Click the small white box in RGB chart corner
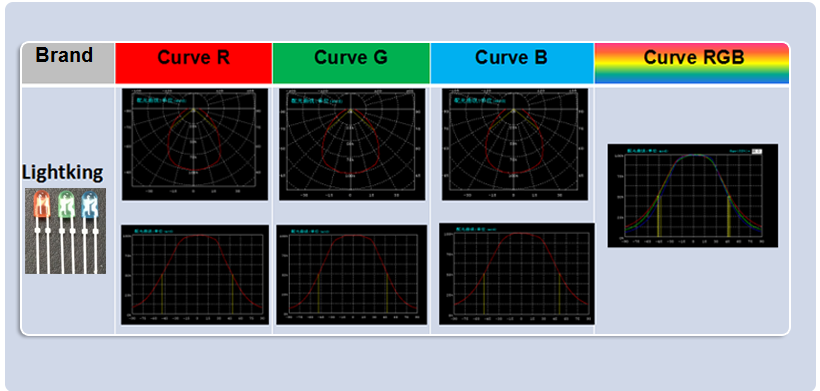 [756, 151]
